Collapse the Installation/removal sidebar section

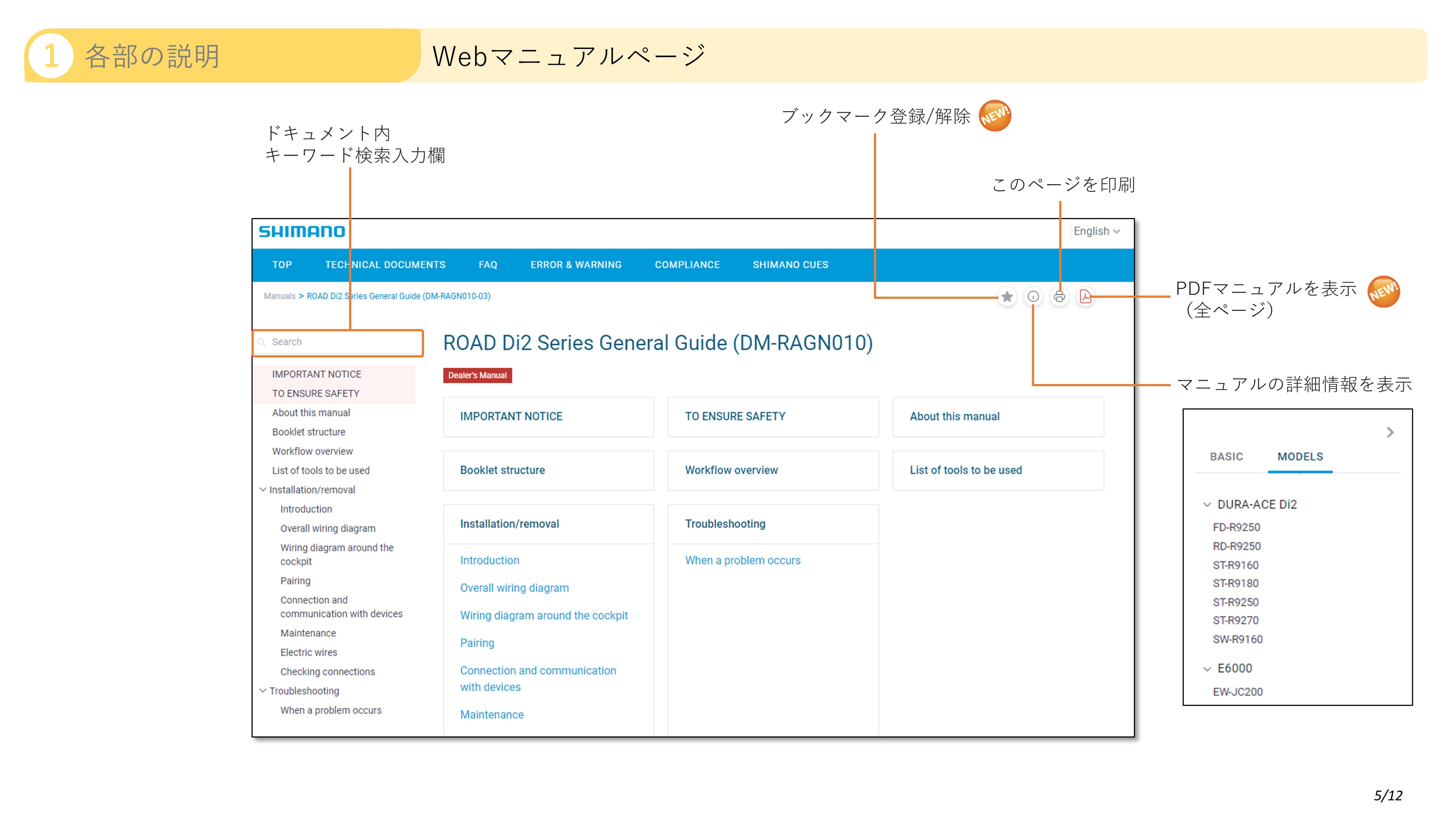263,490
